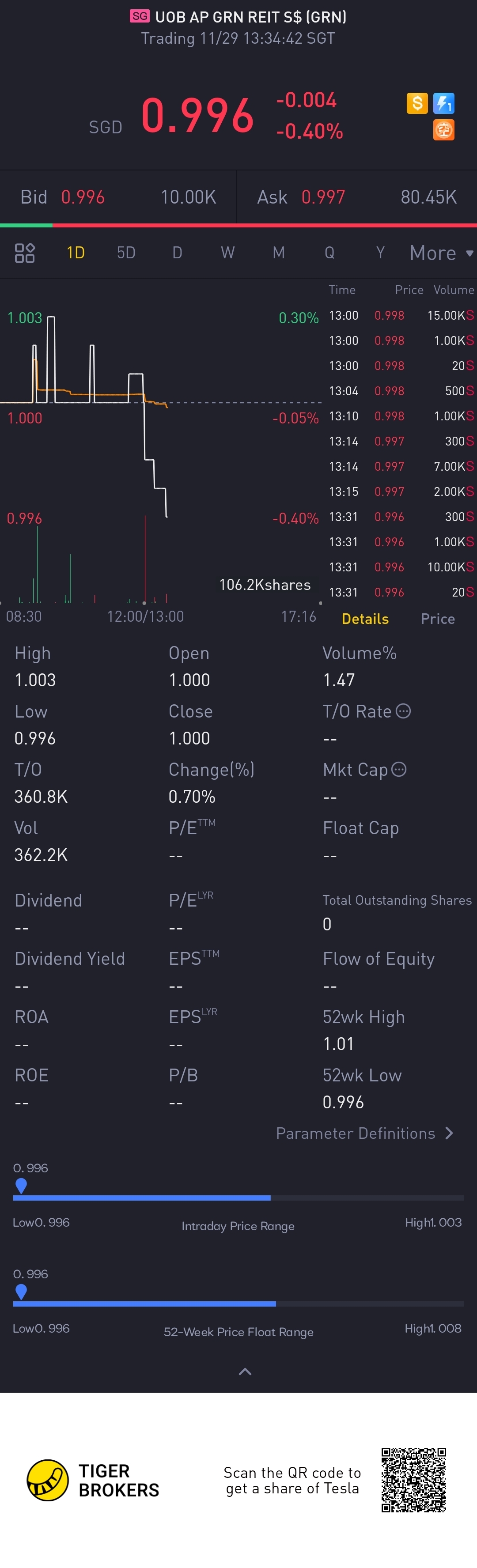Open T/O Rate info bubble
This screenshot has width=477, height=1568.
pos(403,711)
